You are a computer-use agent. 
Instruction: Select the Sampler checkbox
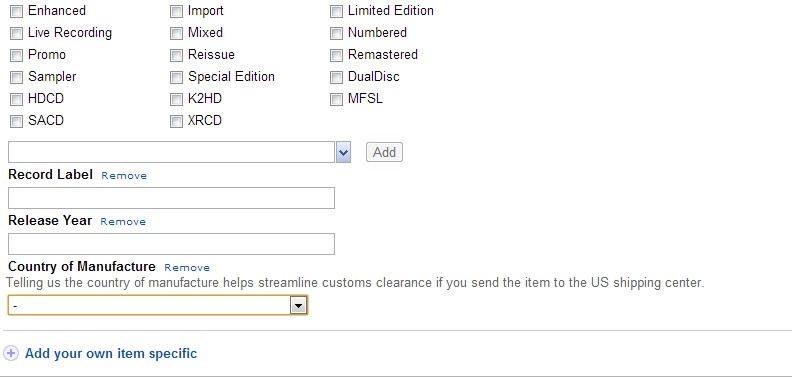(x=17, y=77)
